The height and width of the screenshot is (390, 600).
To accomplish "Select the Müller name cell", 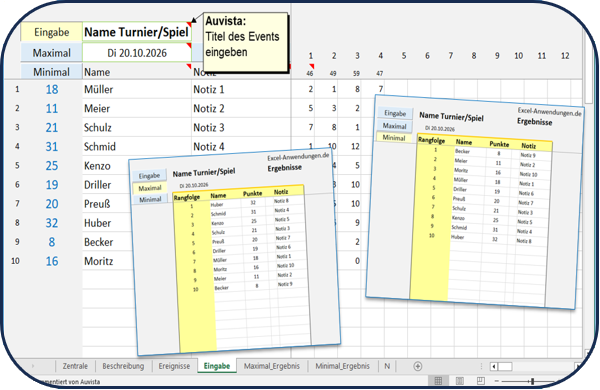I will click(137, 89).
